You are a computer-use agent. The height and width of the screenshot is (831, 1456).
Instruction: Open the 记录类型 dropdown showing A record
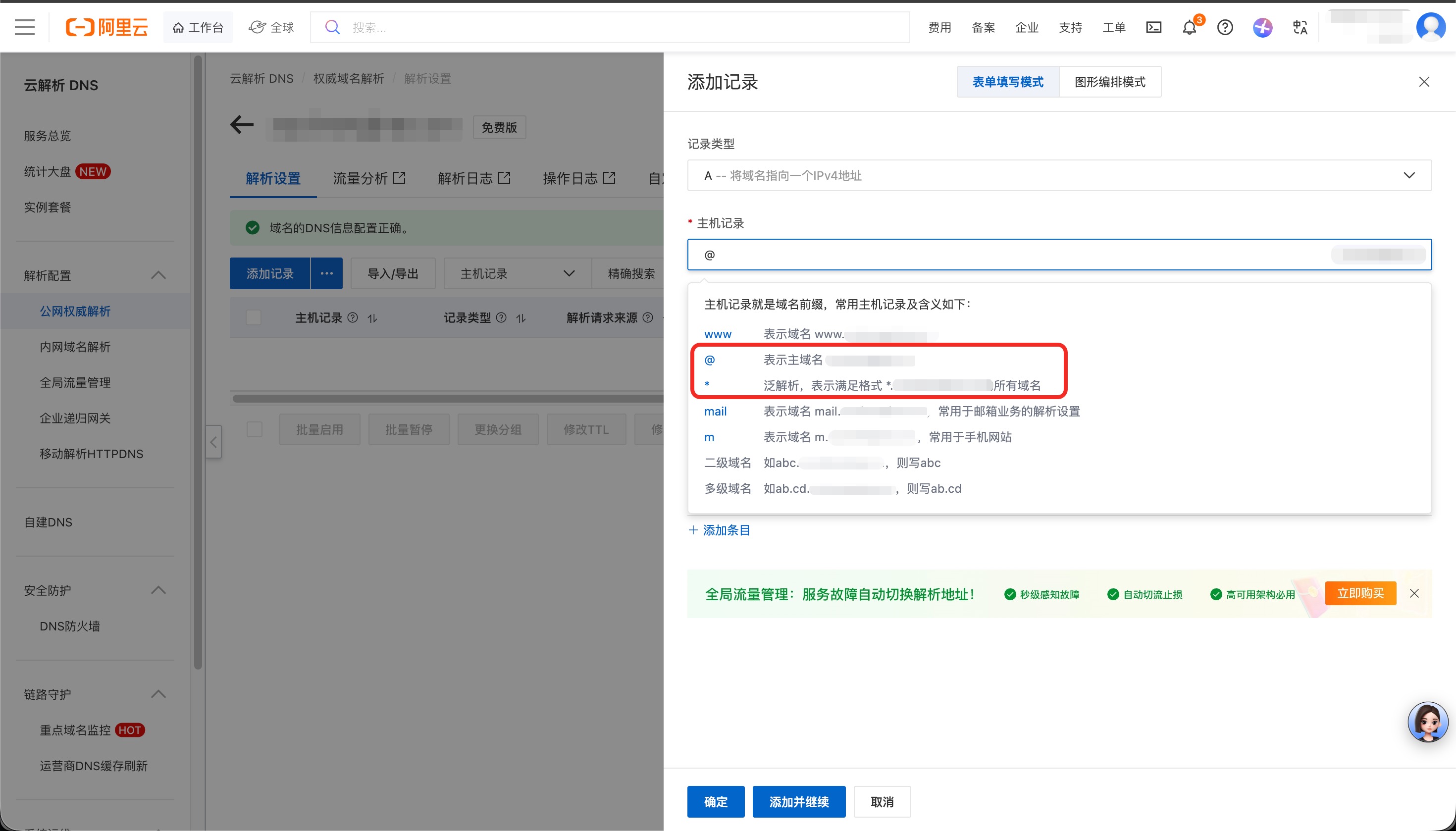[1059, 175]
